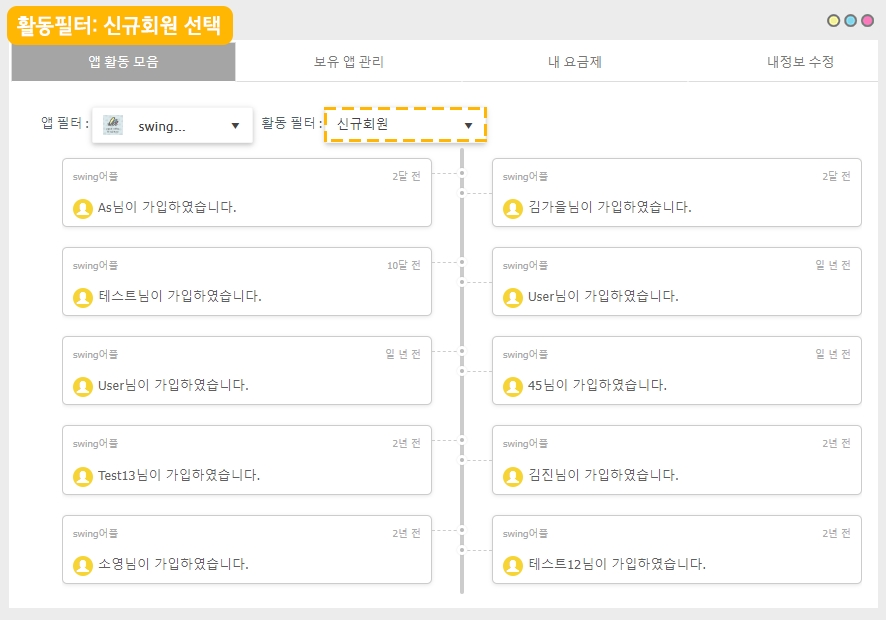The width and height of the screenshot is (886, 620).
Task: Click the arrow on the 신규회원 dropdown
Action: coord(468,125)
